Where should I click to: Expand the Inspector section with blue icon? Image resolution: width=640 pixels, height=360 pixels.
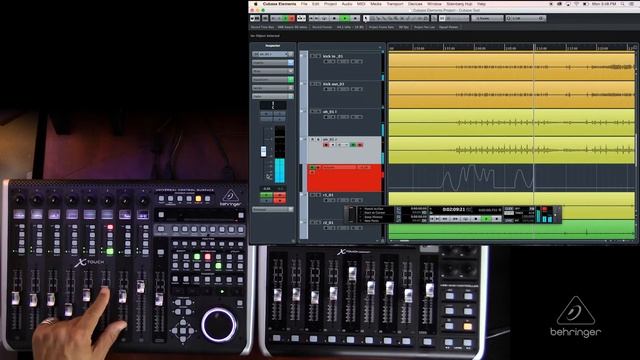[x=273, y=62]
